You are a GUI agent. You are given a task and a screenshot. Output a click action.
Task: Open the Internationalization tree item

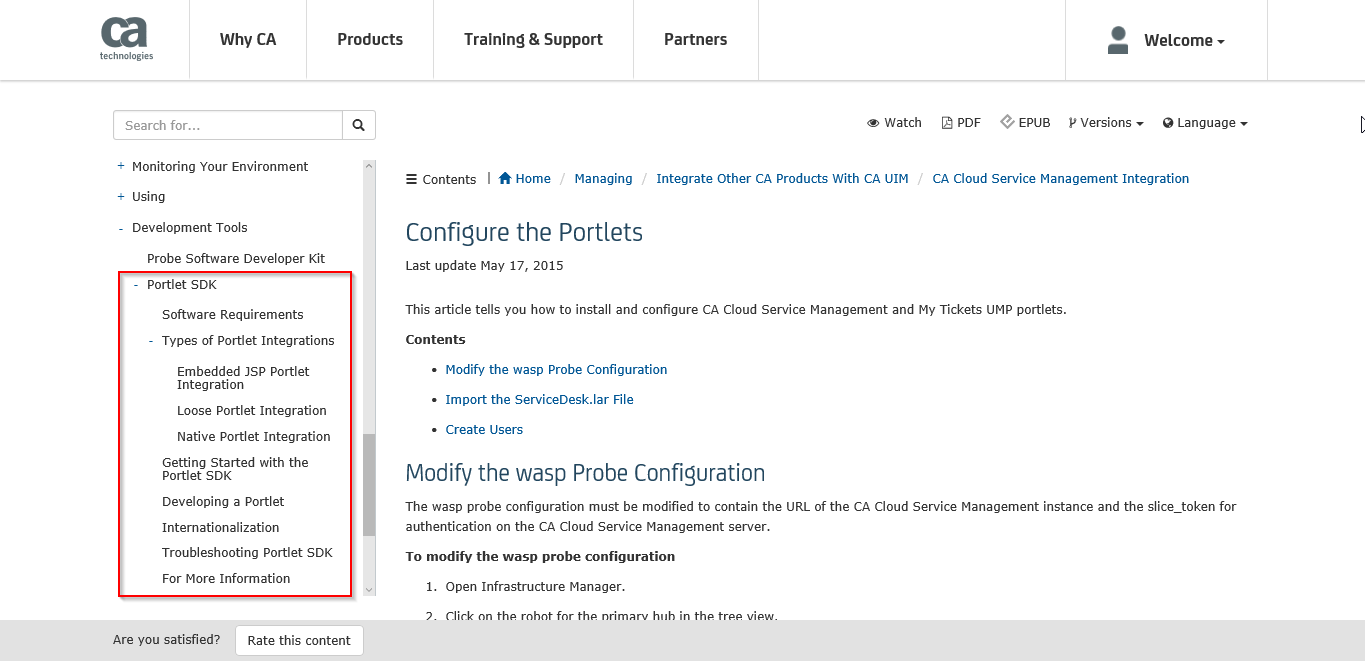click(x=221, y=528)
